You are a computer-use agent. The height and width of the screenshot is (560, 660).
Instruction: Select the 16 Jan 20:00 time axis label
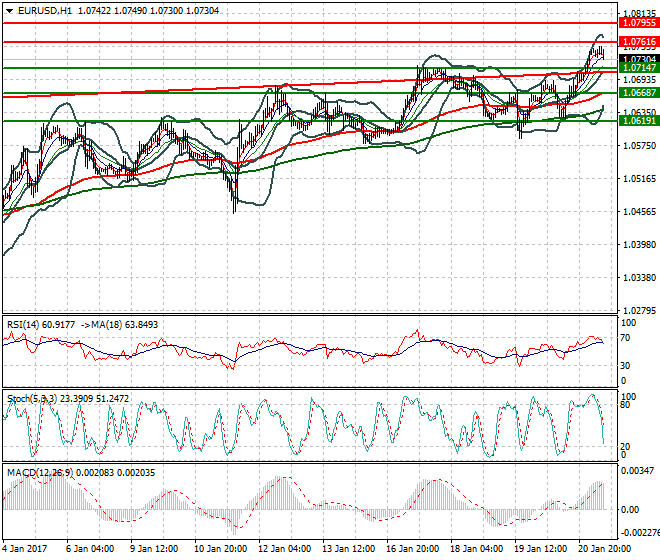coord(412,549)
